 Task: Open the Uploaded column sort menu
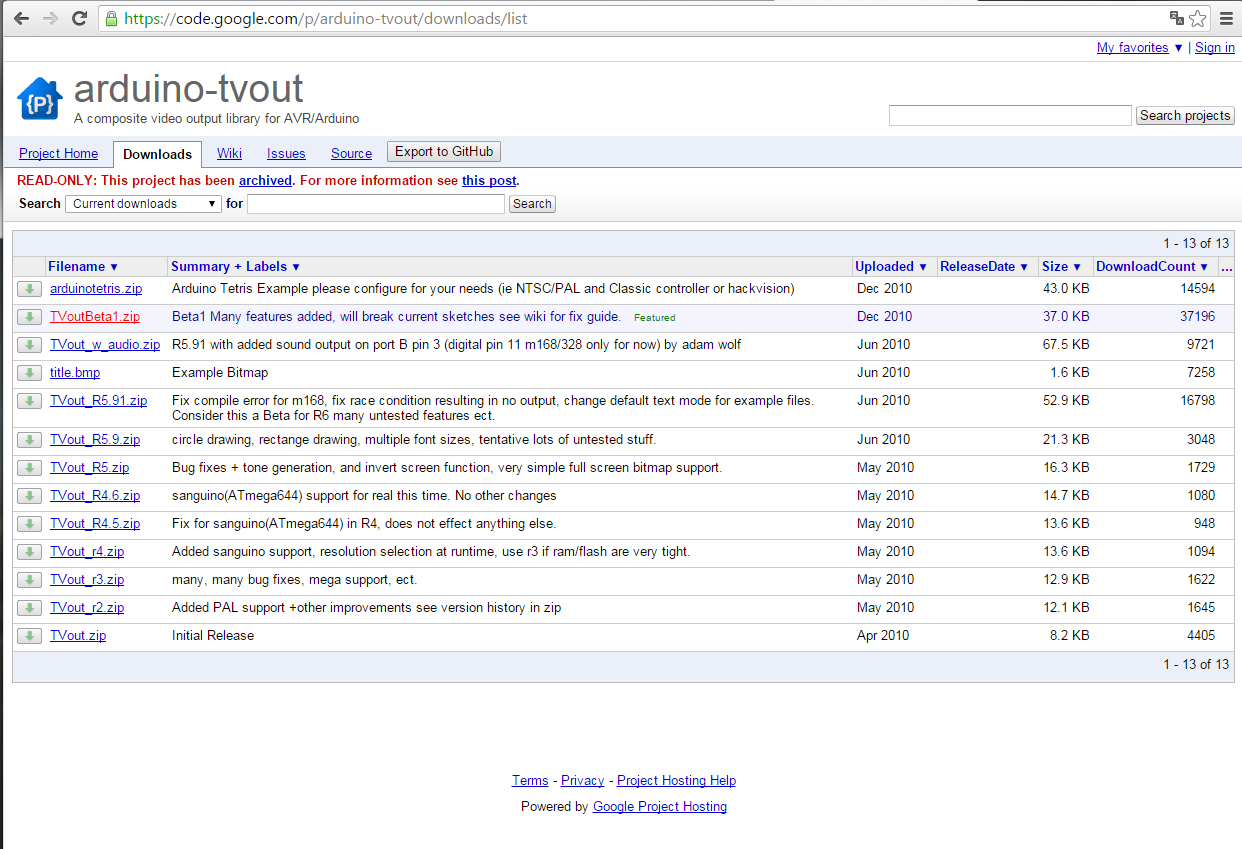[x=891, y=267]
